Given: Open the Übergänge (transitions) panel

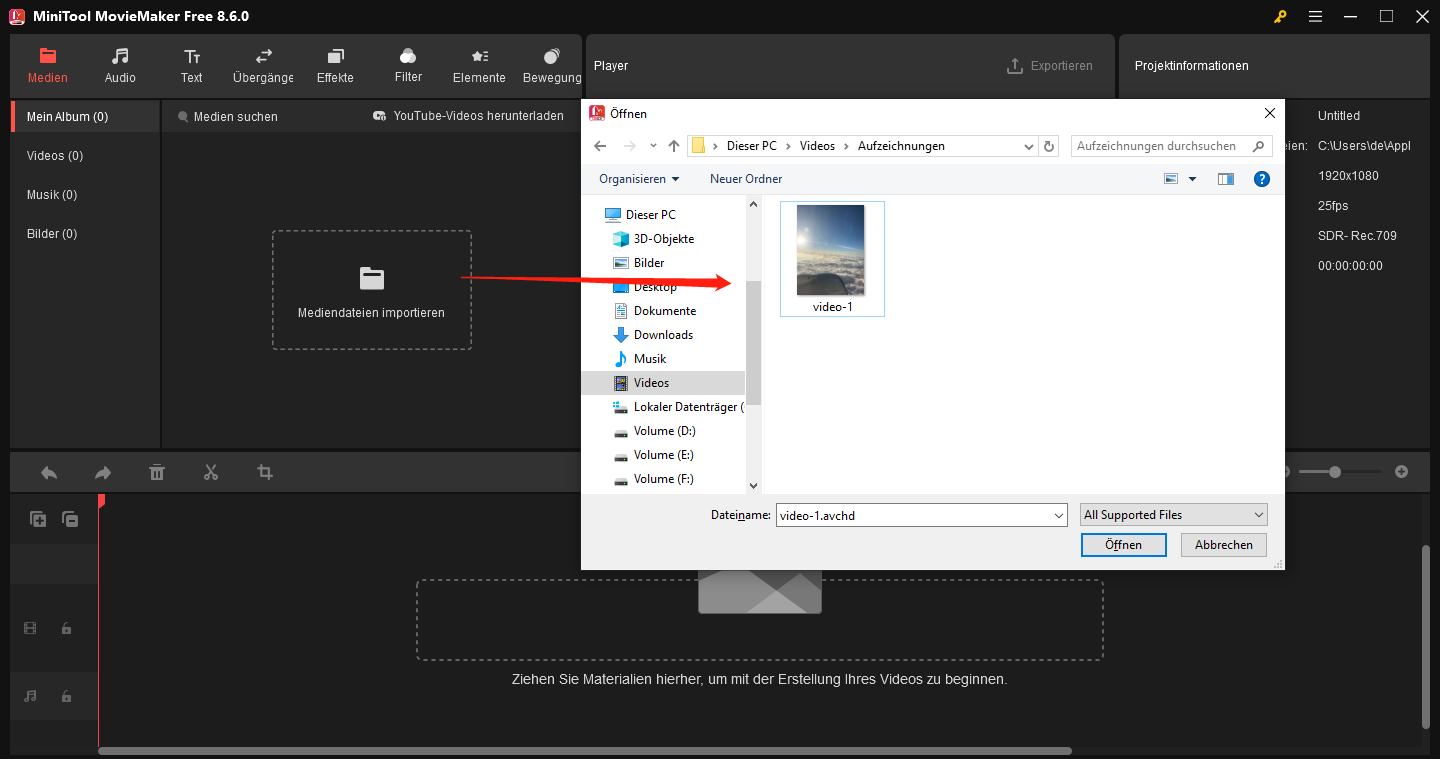Looking at the screenshot, I should (262, 65).
